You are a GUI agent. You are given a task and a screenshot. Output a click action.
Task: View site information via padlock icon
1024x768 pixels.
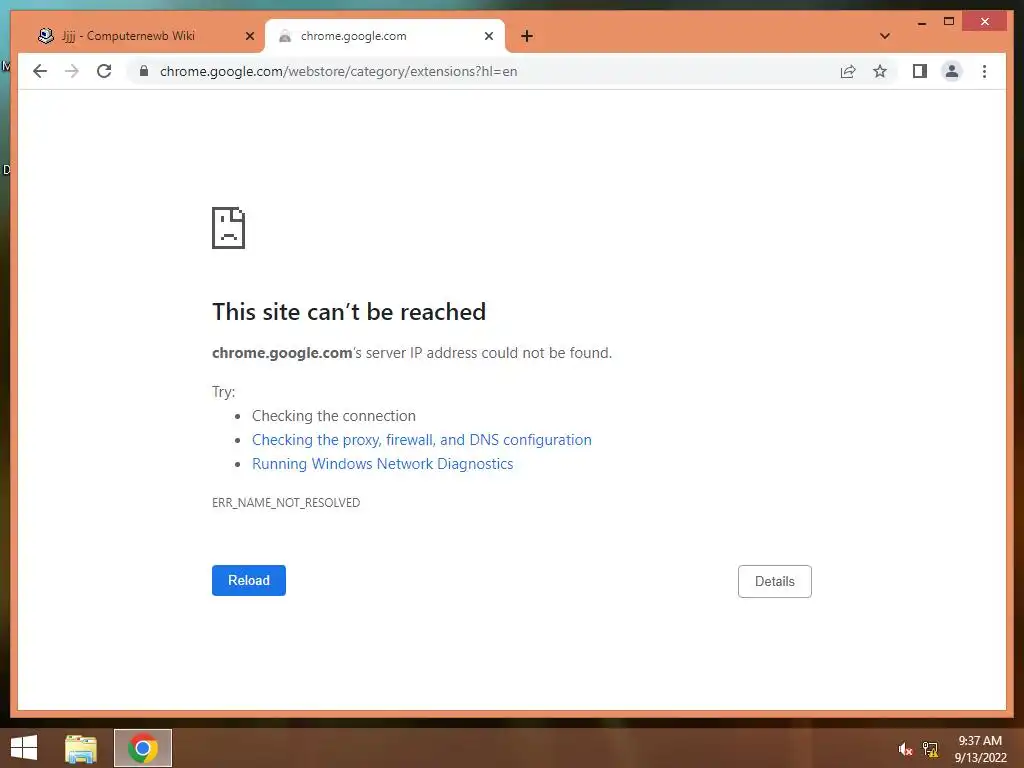[144, 71]
